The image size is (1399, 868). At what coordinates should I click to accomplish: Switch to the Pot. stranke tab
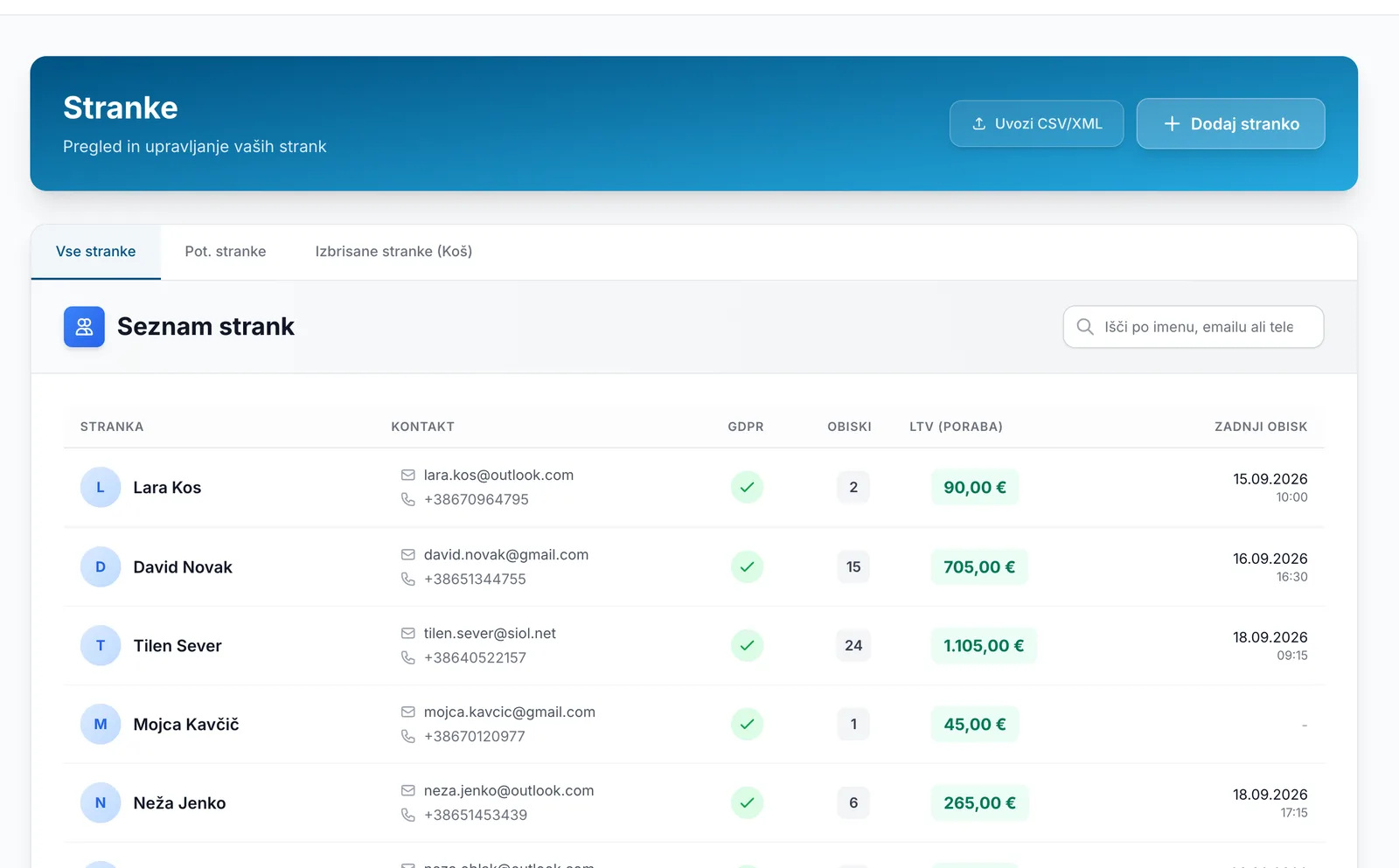pyautogui.click(x=226, y=252)
